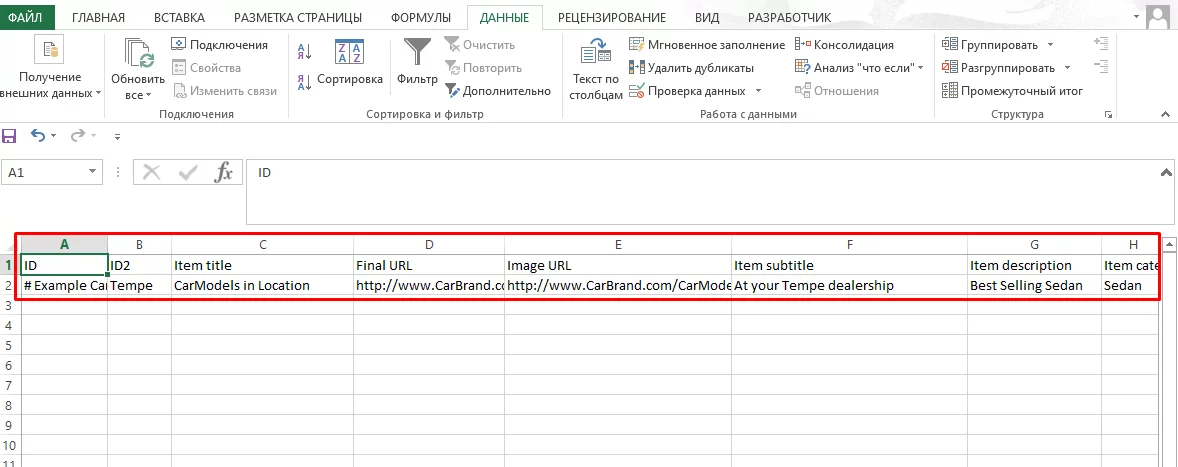Select column F header

(x=850, y=244)
